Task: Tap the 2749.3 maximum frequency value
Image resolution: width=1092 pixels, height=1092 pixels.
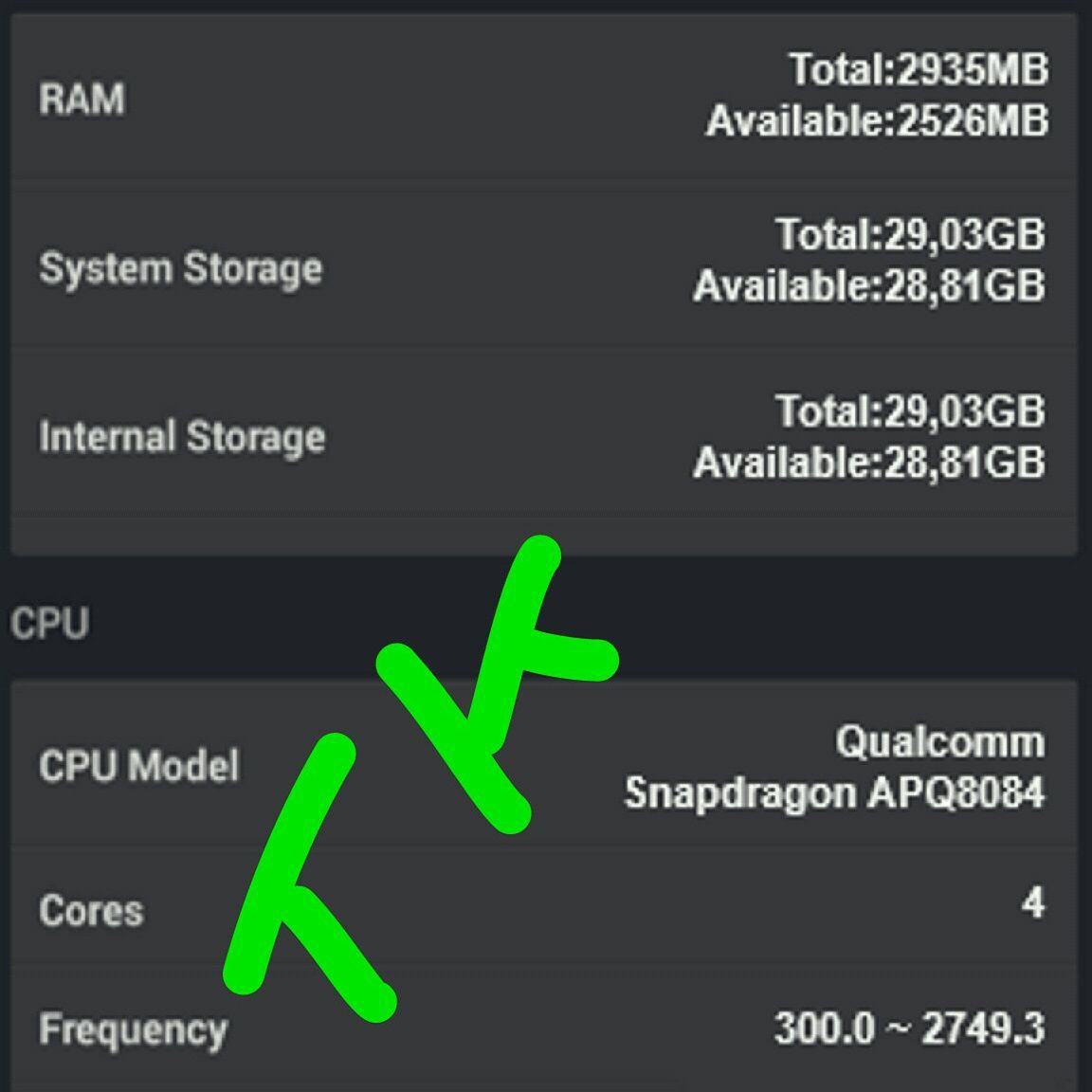Action: 983,1028
